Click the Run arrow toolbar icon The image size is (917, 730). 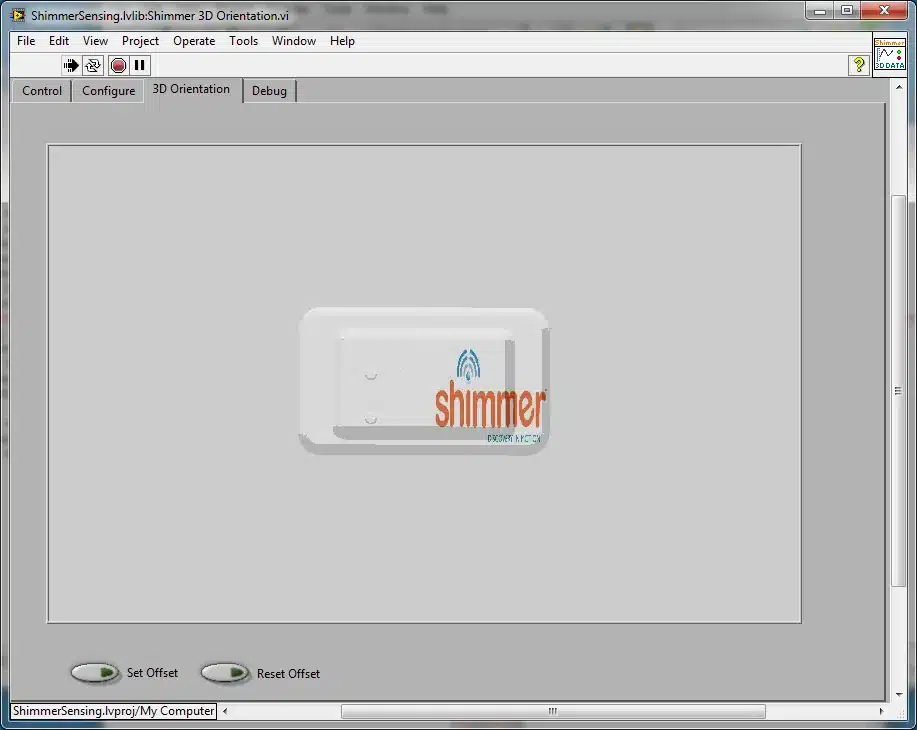pyautogui.click(x=71, y=65)
